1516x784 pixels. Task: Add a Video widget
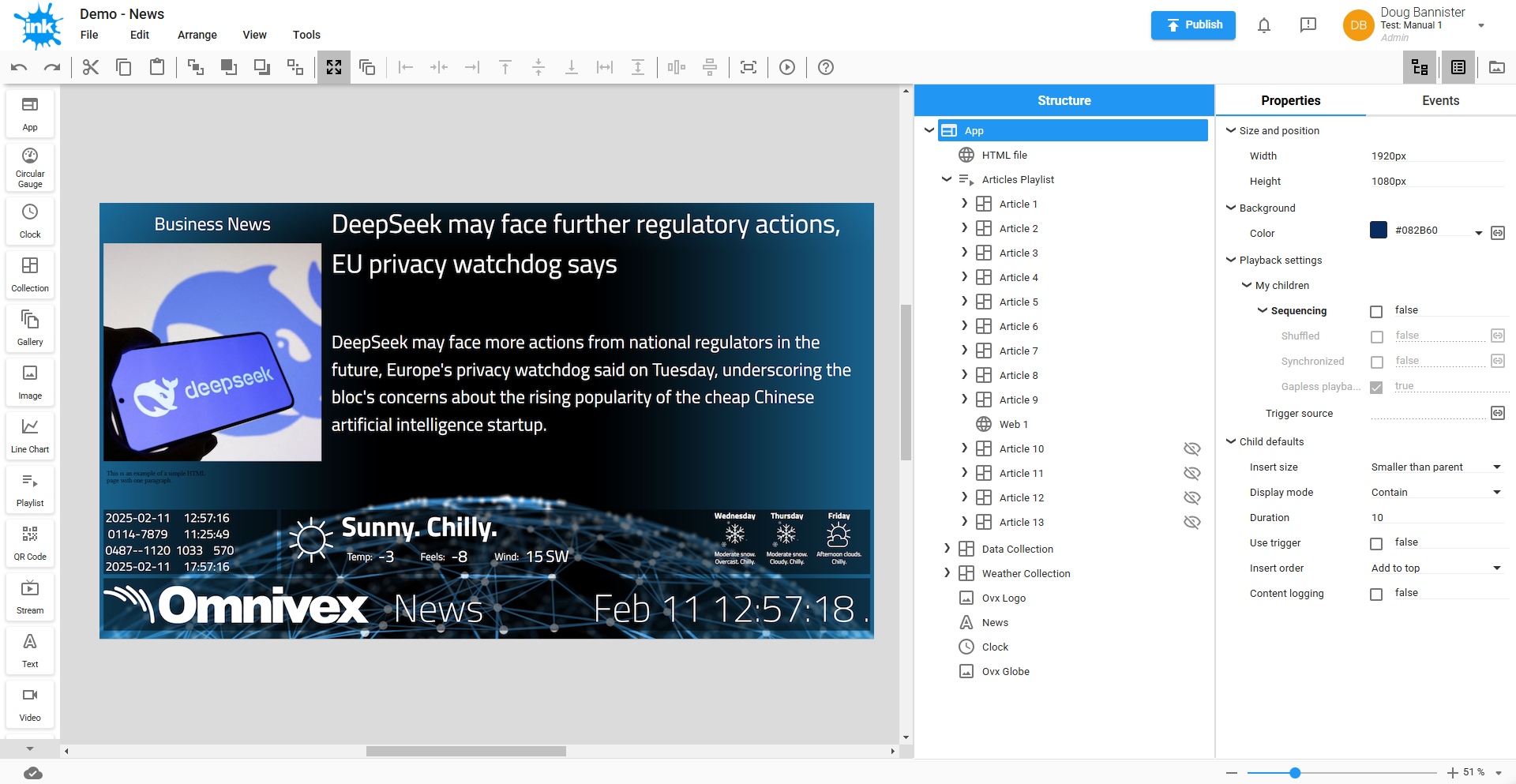pyautogui.click(x=30, y=704)
